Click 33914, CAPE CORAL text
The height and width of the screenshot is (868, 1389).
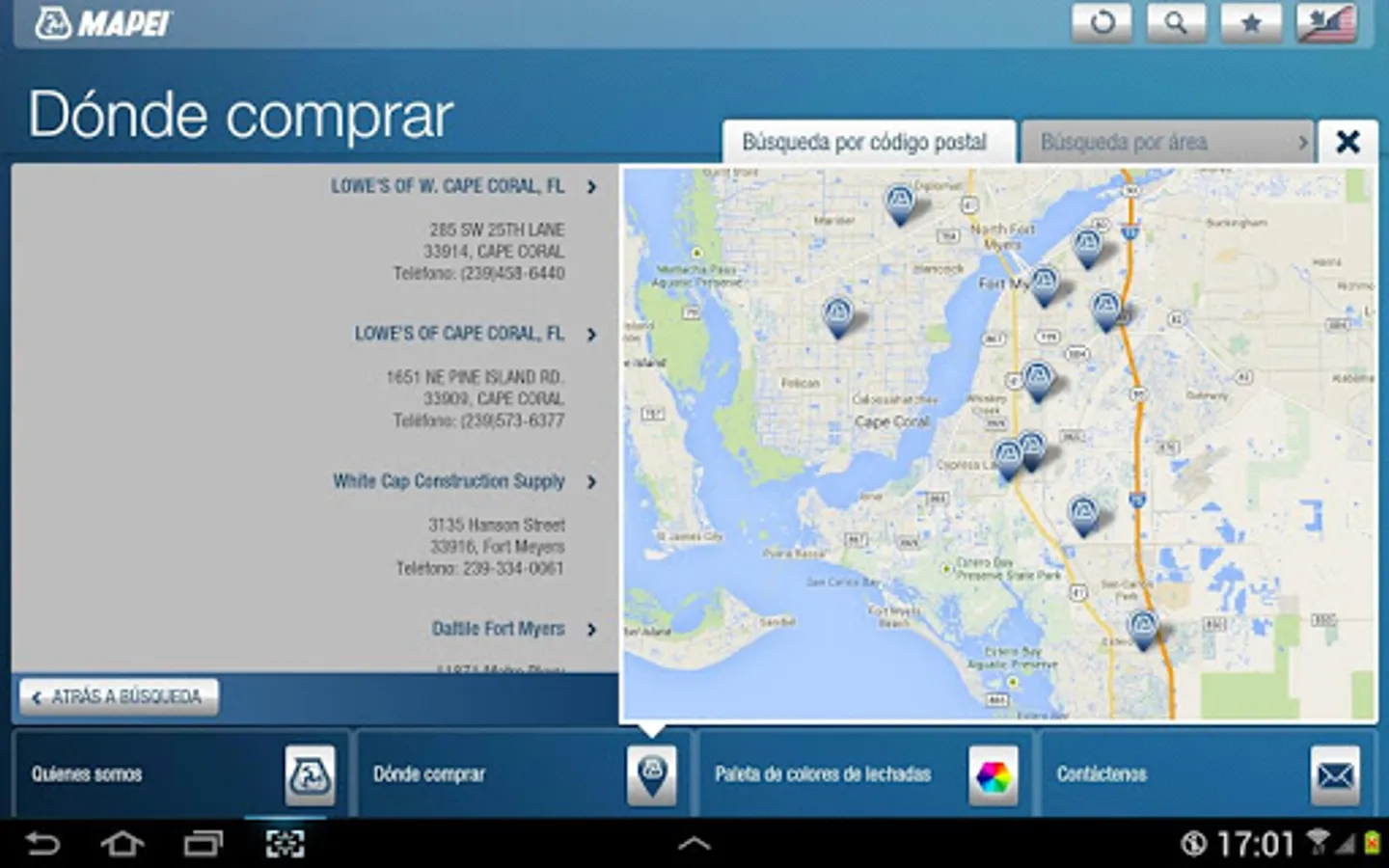[494, 252]
